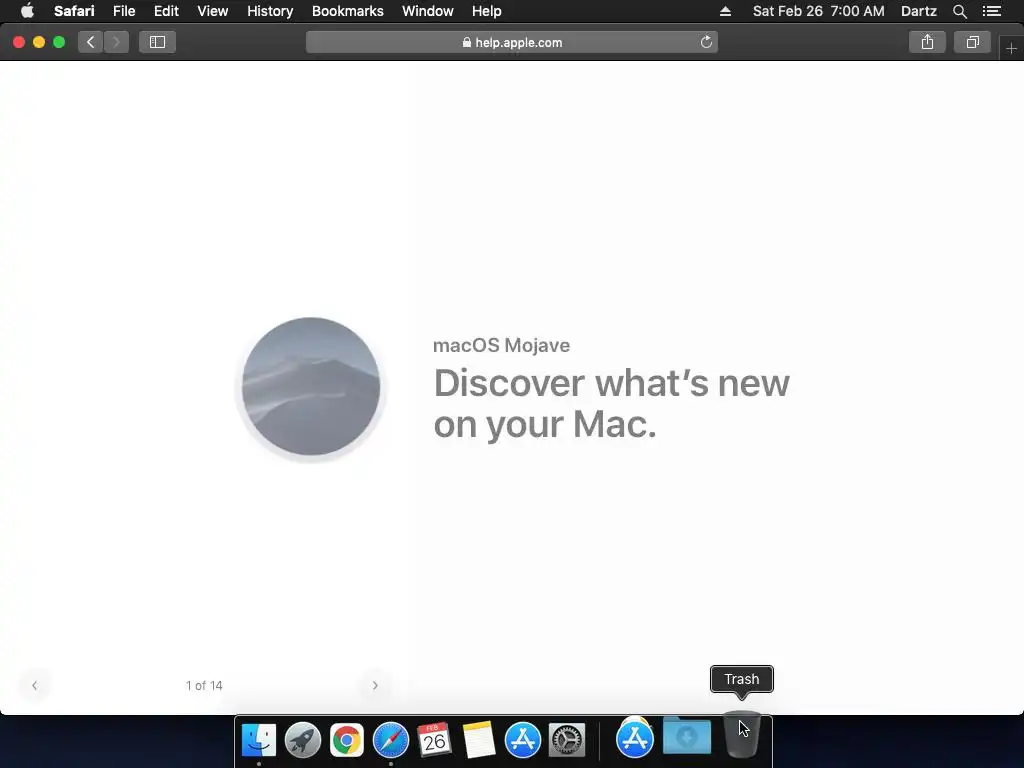Open the Edit menu
Viewport: 1024px width, 768px height.
[166, 11]
